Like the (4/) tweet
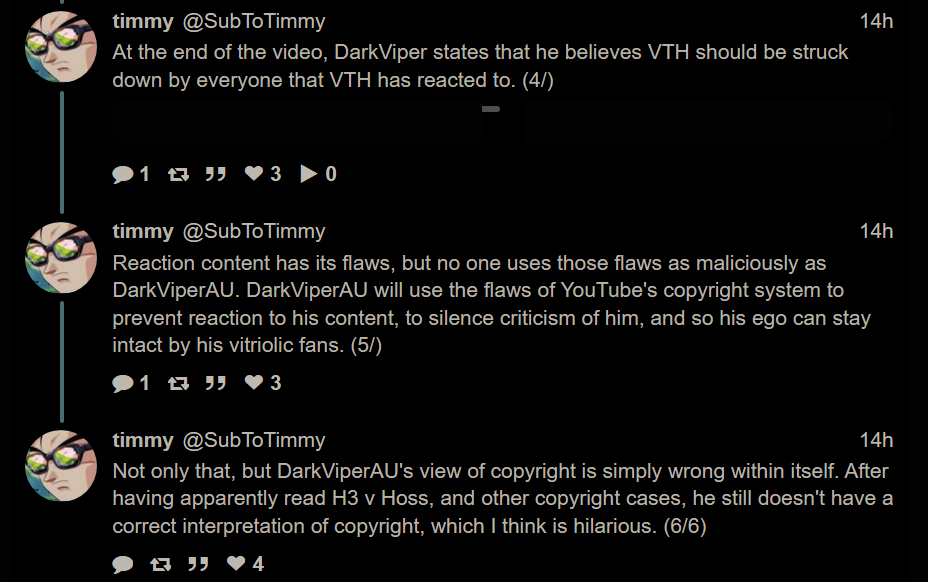The image size is (928, 582). (x=255, y=175)
